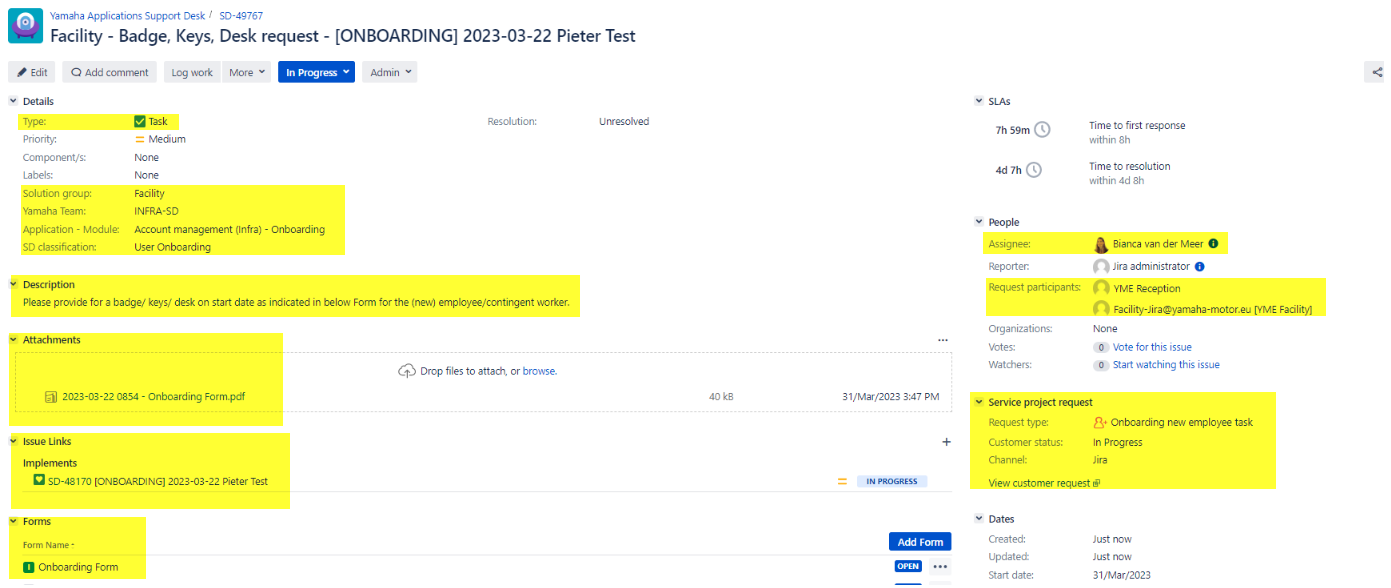Click the clock icon beside 4d 7h
Image resolution: width=1391 pixels, height=588 pixels.
tap(1034, 170)
